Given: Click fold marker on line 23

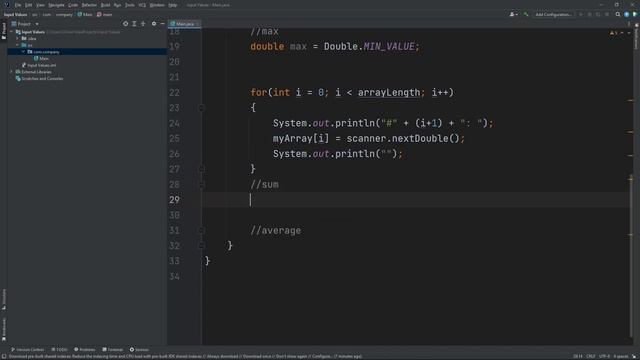Looking at the screenshot, I should [201, 108].
